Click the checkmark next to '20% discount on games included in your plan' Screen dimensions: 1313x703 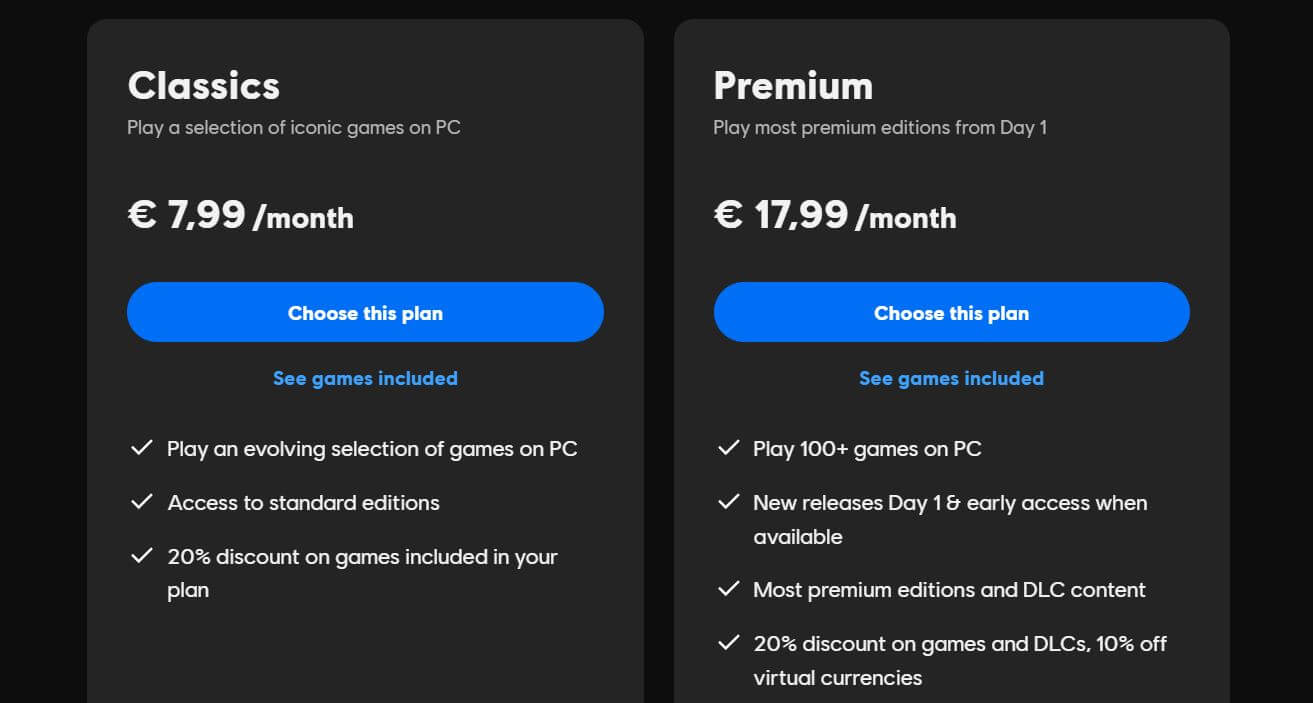pos(141,557)
